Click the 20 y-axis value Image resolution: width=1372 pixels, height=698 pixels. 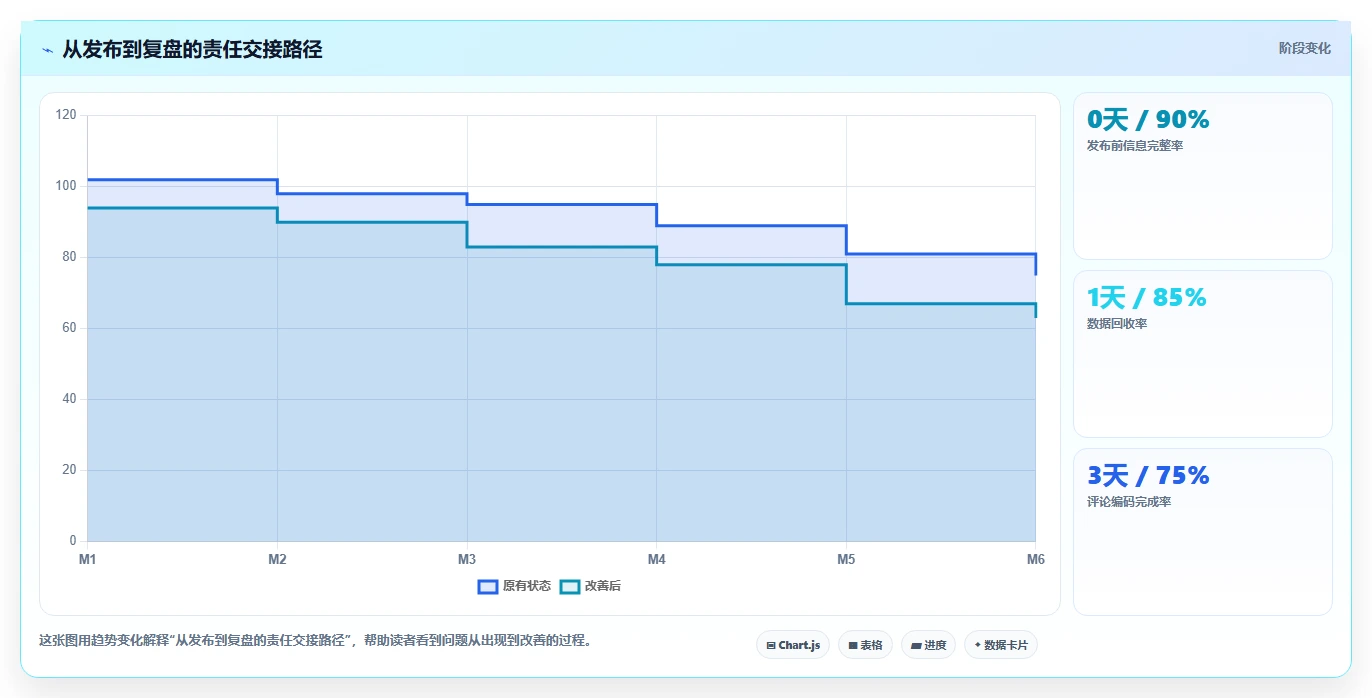[x=69, y=470]
